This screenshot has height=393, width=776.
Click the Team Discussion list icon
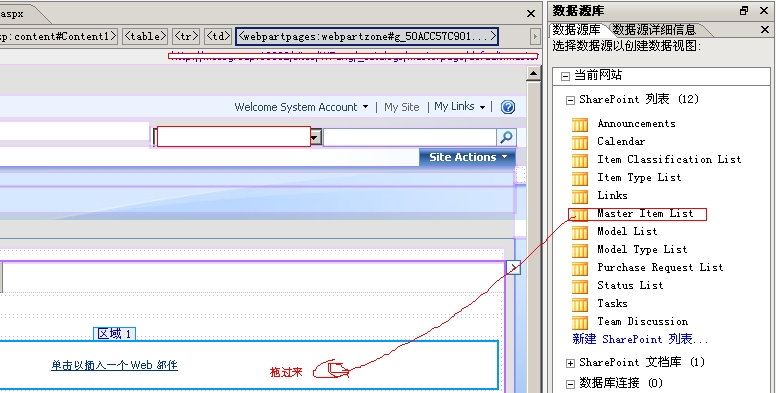tap(580, 322)
